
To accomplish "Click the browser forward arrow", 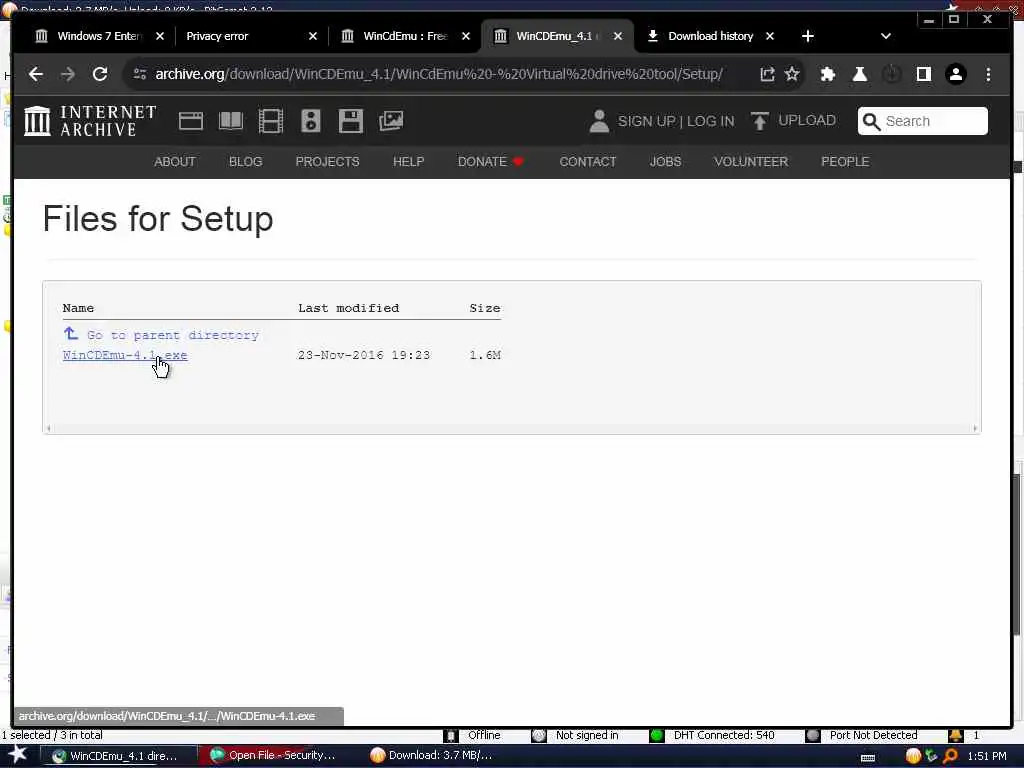I will coord(68,74).
